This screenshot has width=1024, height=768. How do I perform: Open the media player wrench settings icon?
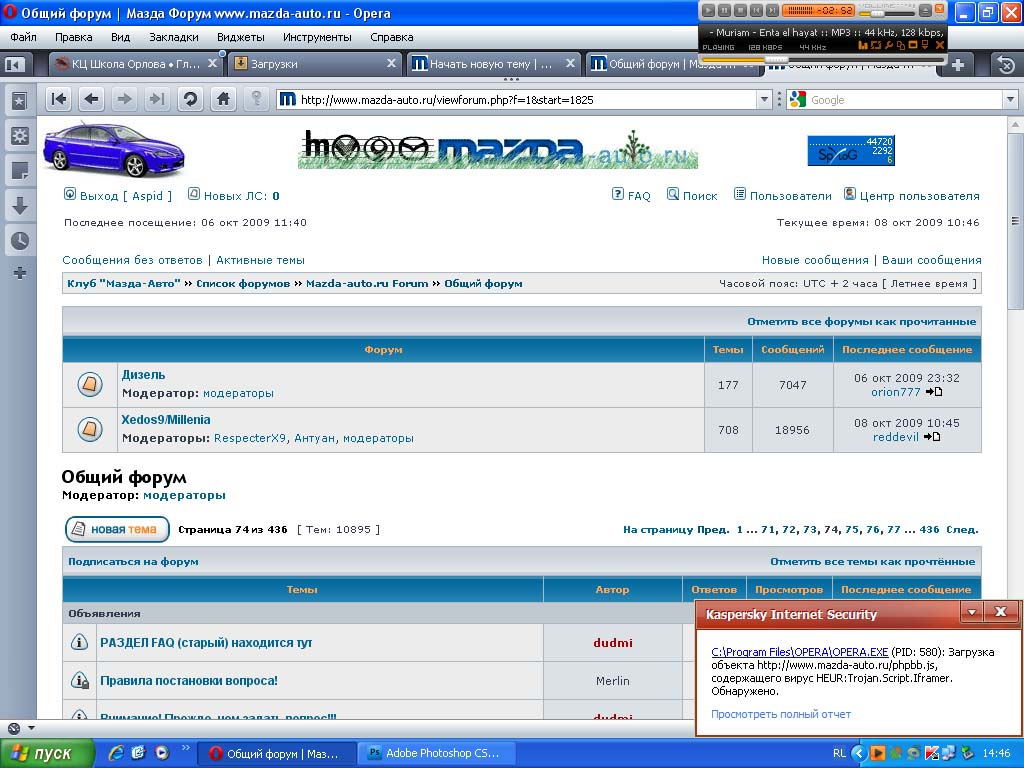pyautogui.click(x=888, y=45)
